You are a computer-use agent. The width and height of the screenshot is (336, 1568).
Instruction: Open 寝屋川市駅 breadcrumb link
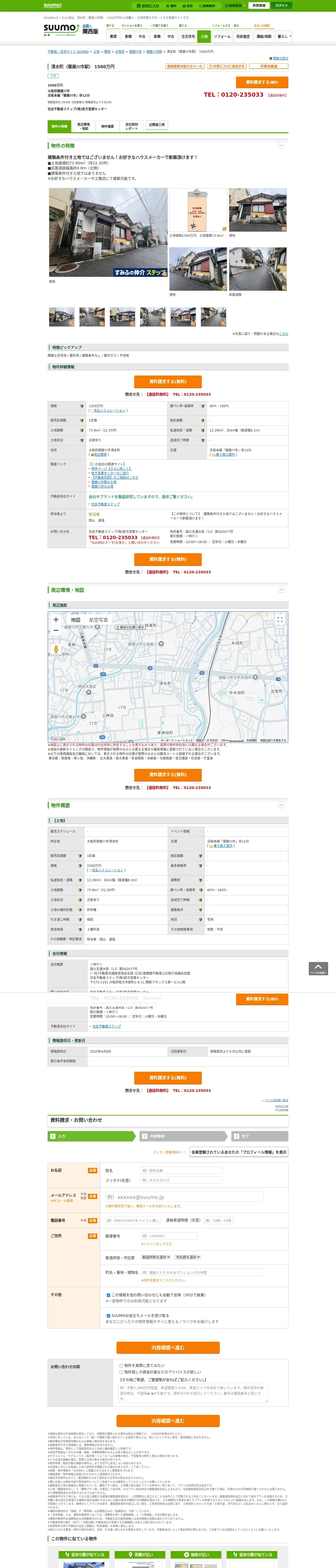point(154,52)
